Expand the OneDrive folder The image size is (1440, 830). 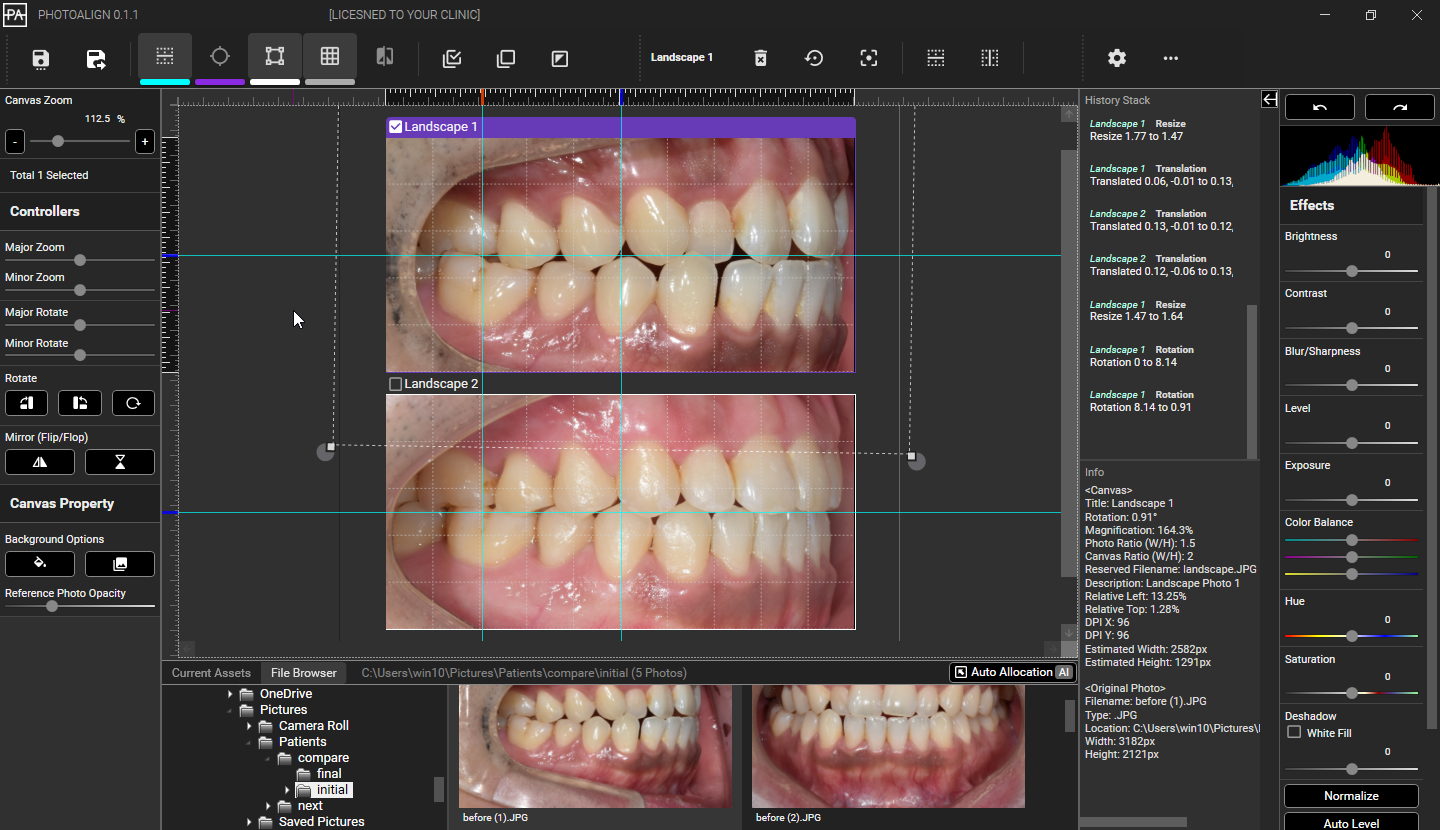point(229,694)
